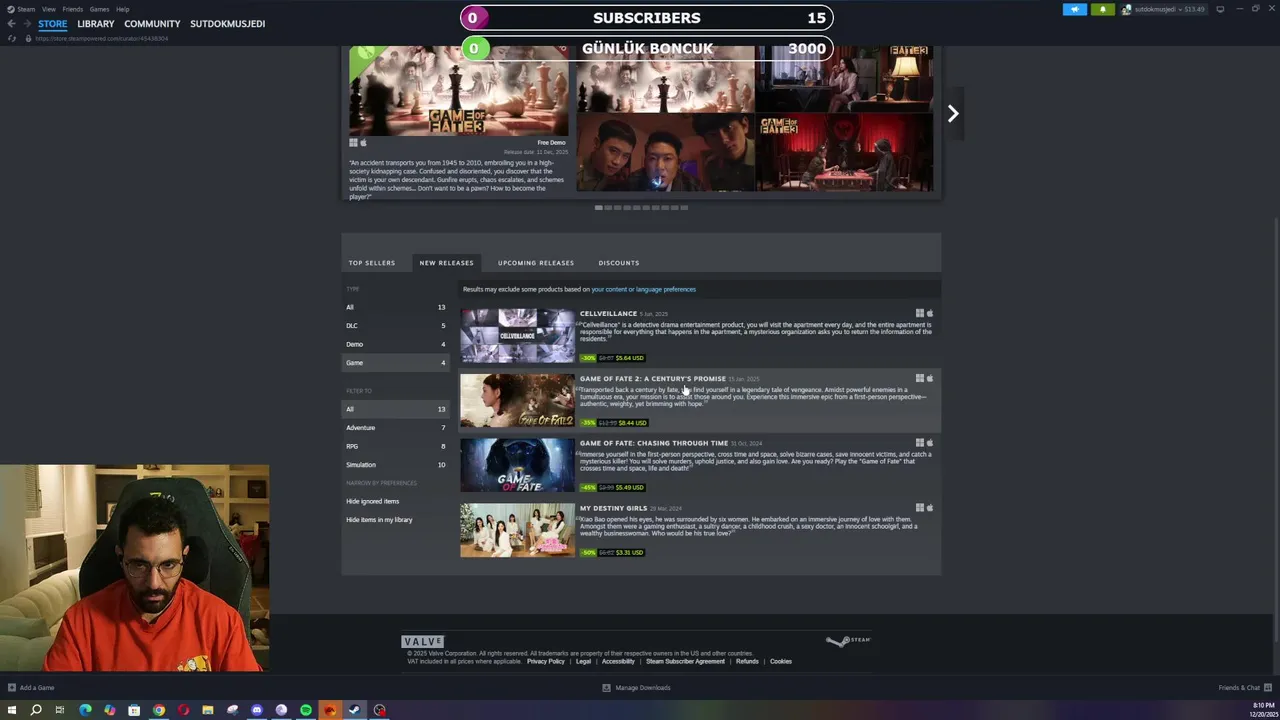Open Privacy Policy footer link
The height and width of the screenshot is (720, 1280).
546,662
